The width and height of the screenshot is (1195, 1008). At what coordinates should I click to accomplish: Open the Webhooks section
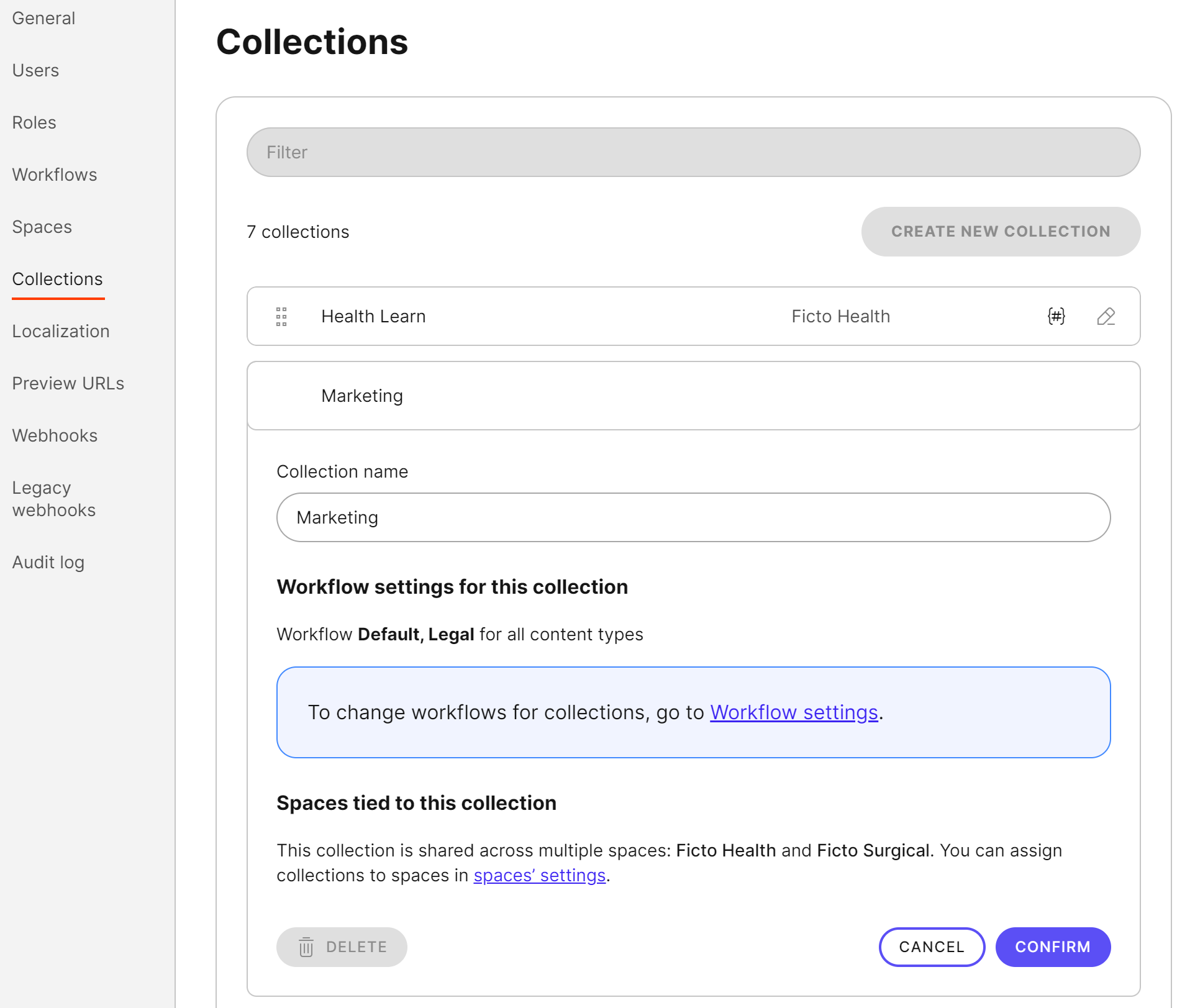click(x=55, y=435)
